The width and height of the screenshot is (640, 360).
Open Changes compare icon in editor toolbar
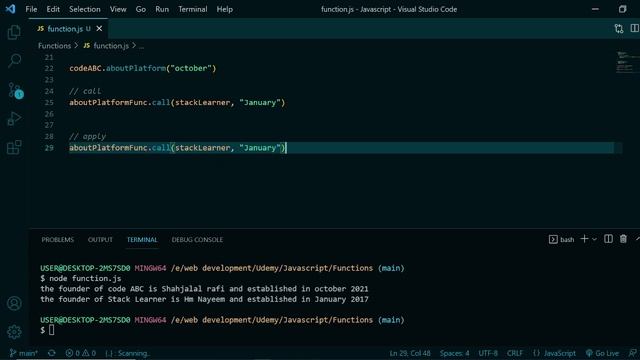[x=619, y=29]
